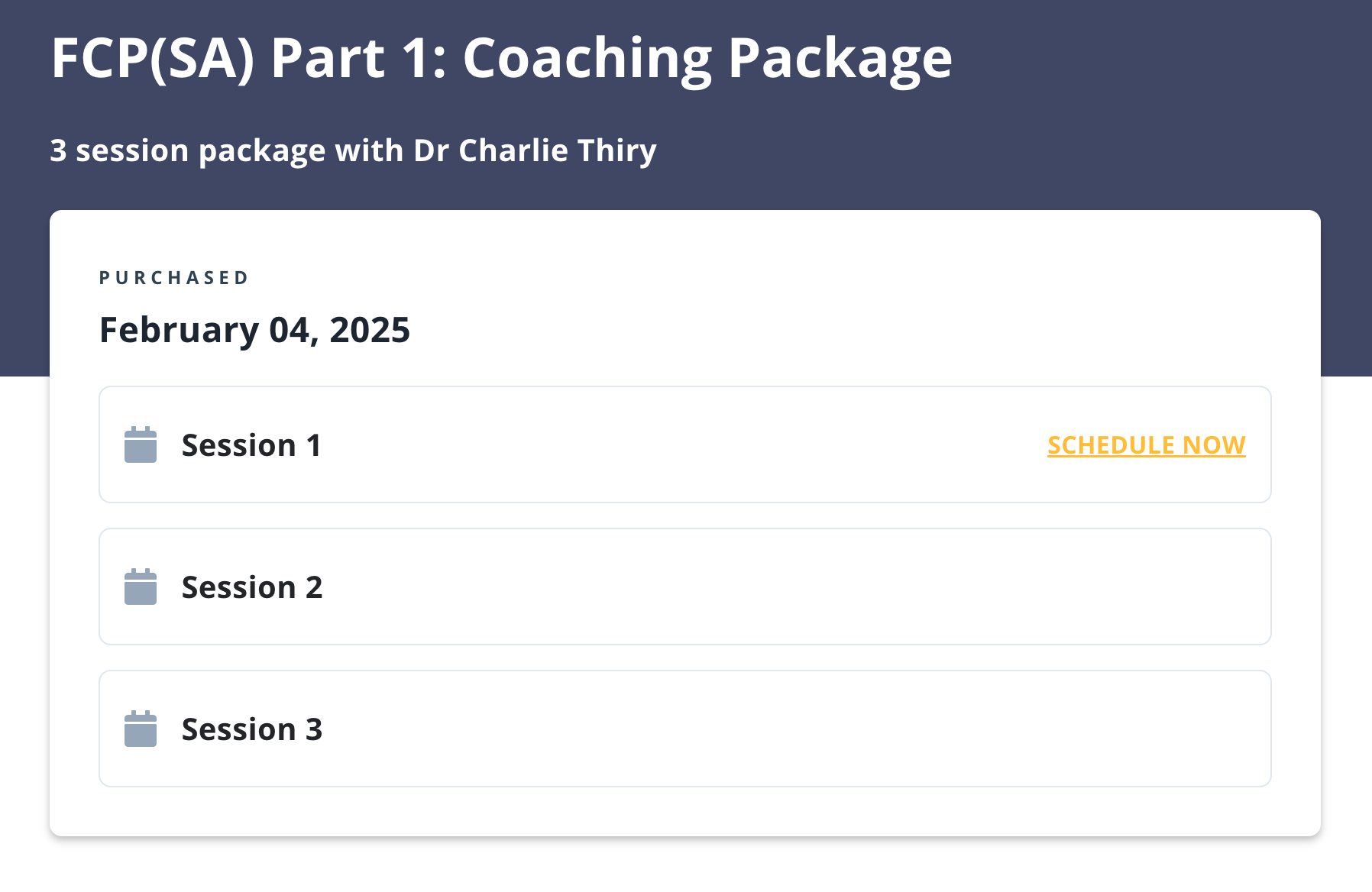This screenshot has width=1372, height=892.
Task: Click the FCP(SA) text in the title
Action: pyautogui.click(x=153, y=59)
